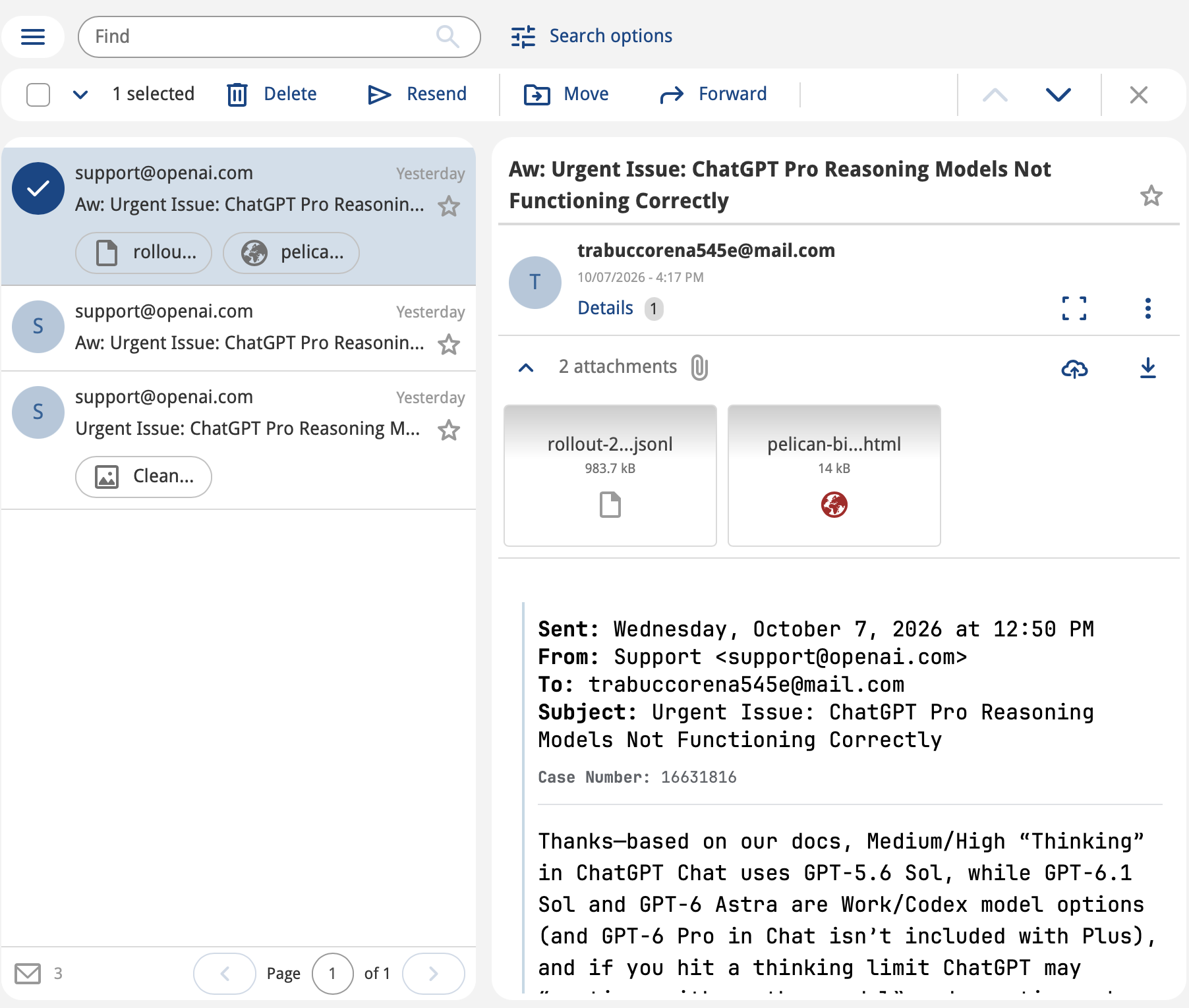This screenshot has width=1189, height=1008.
Task: Star the Urgent Issue: ChatGPT Pro Reasoning M... email
Action: [x=449, y=430]
